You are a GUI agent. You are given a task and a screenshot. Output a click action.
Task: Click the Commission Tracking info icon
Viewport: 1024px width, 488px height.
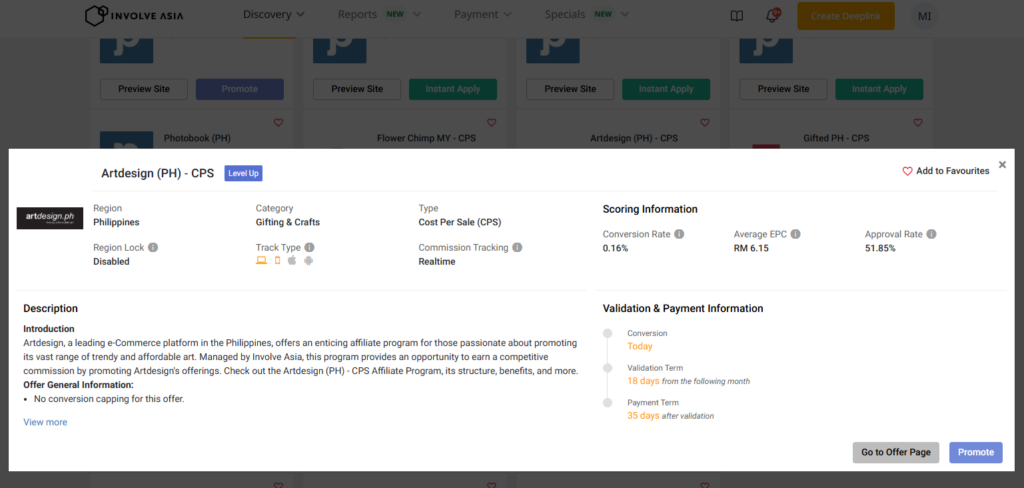click(x=517, y=247)
